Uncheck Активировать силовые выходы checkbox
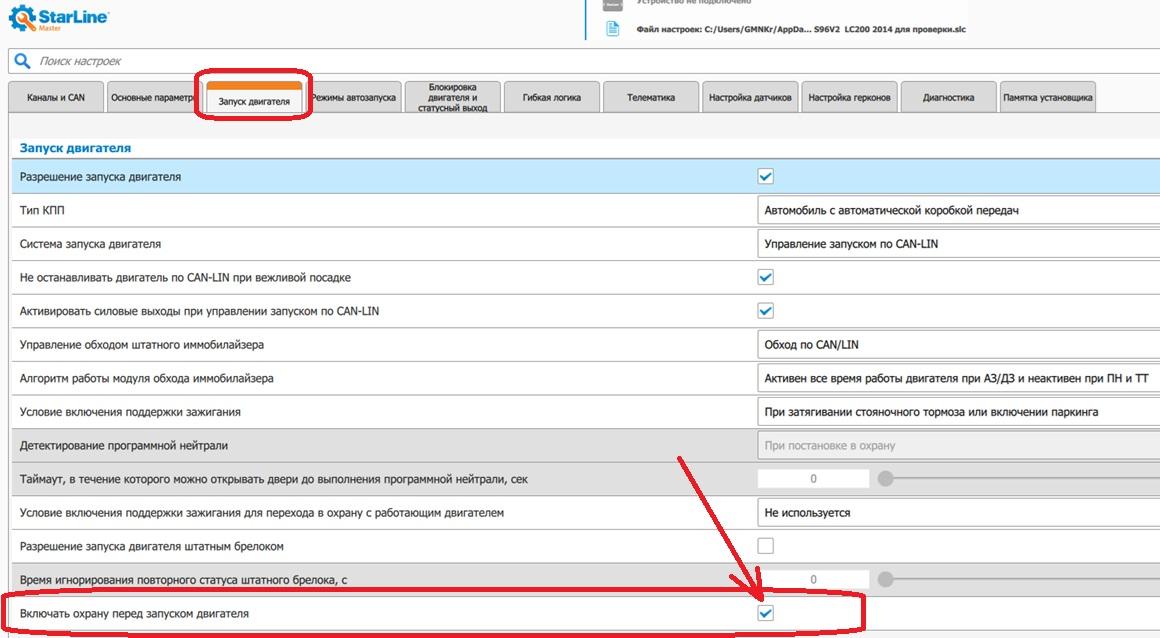The image size is (1160, 638). (x=766, y=311)
